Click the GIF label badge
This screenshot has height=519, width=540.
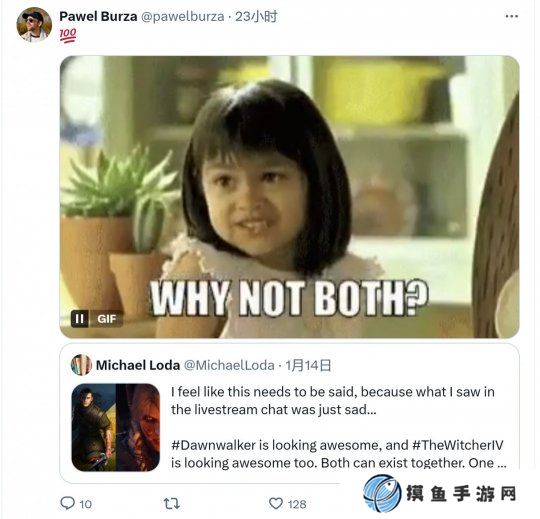106,319
